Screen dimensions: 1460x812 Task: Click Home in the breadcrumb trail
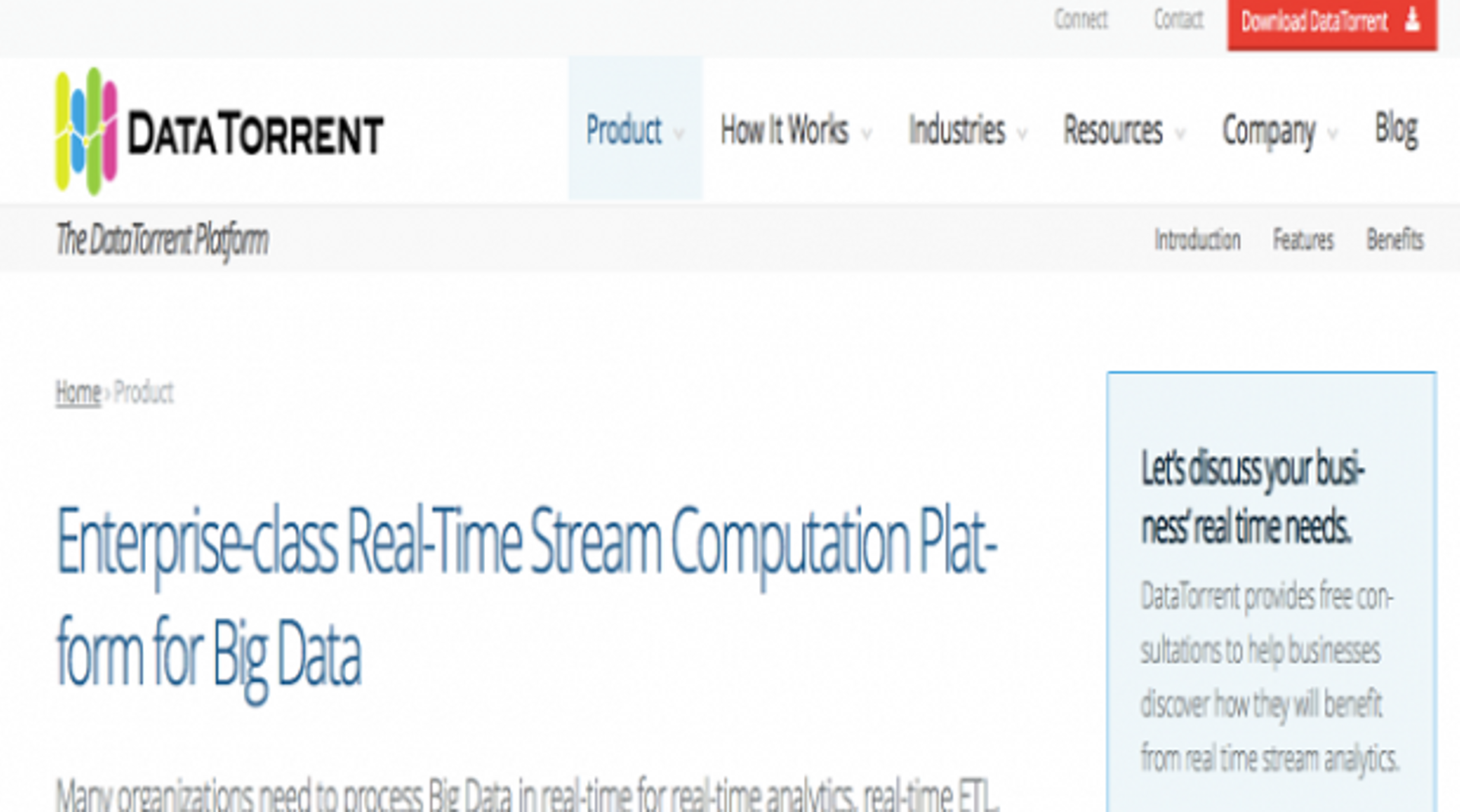tap(77, 393)
